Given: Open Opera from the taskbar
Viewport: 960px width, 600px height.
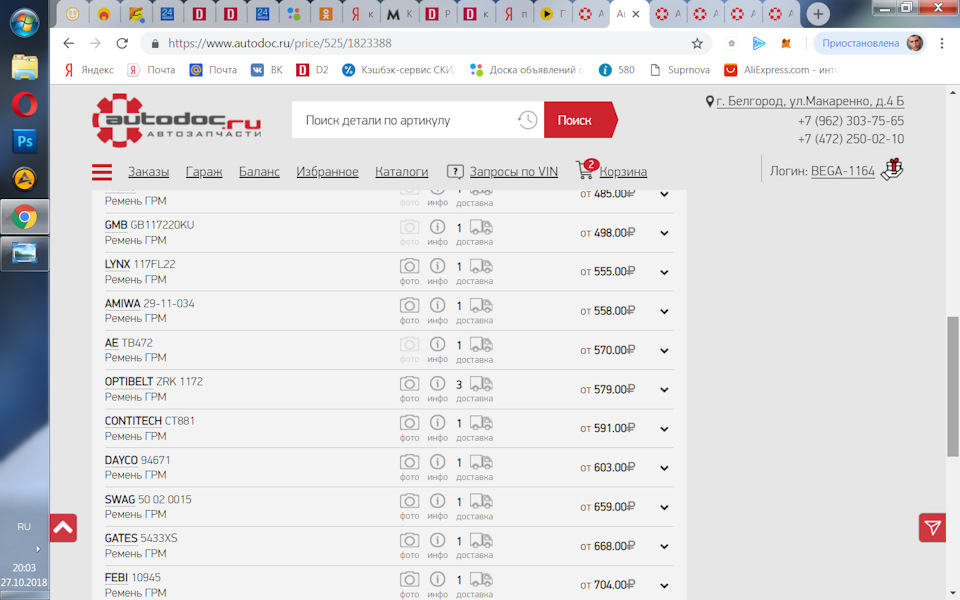Looking at the screenshot, I should pos(24,104).
